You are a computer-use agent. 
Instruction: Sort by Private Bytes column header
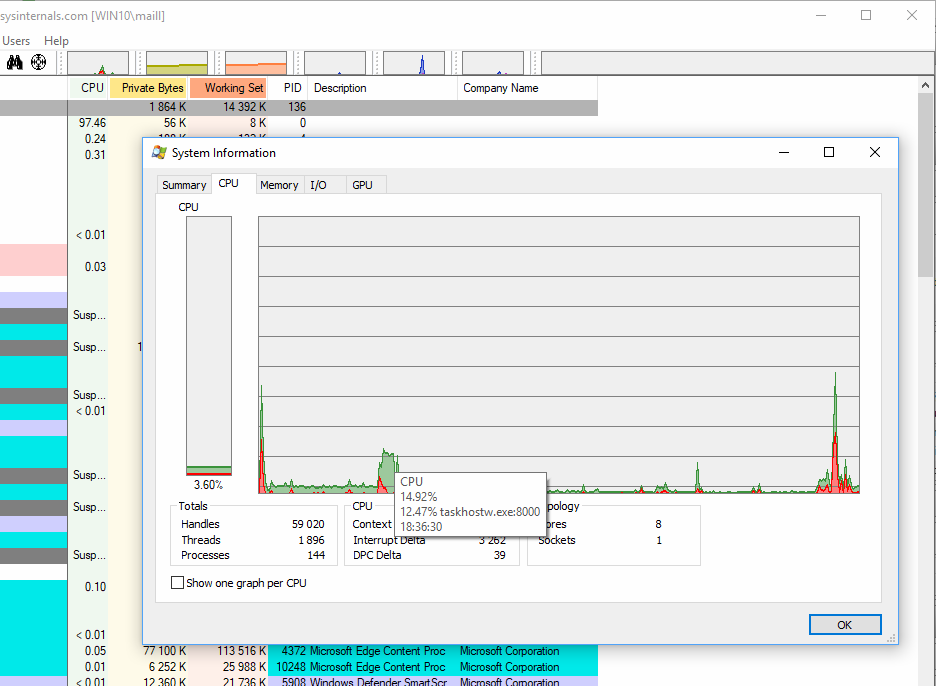coord(152,88)
